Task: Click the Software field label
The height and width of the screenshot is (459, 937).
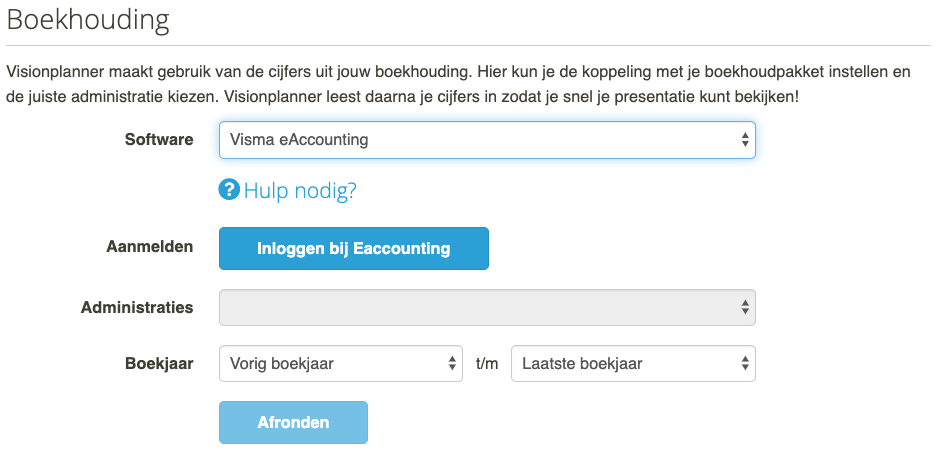Action: 159,140
